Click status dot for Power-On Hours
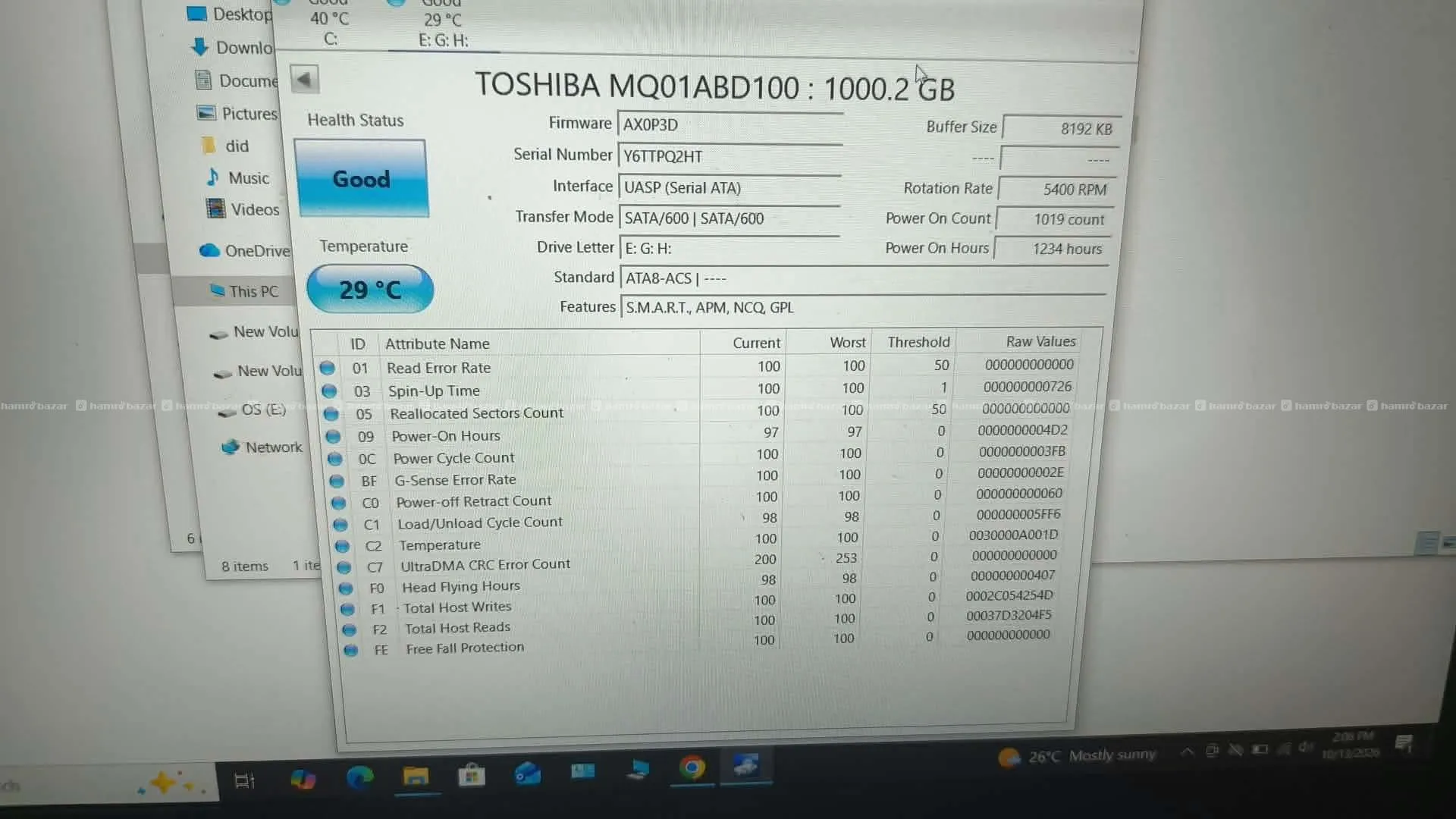The image size is (1456, 819). click(332, 436)
